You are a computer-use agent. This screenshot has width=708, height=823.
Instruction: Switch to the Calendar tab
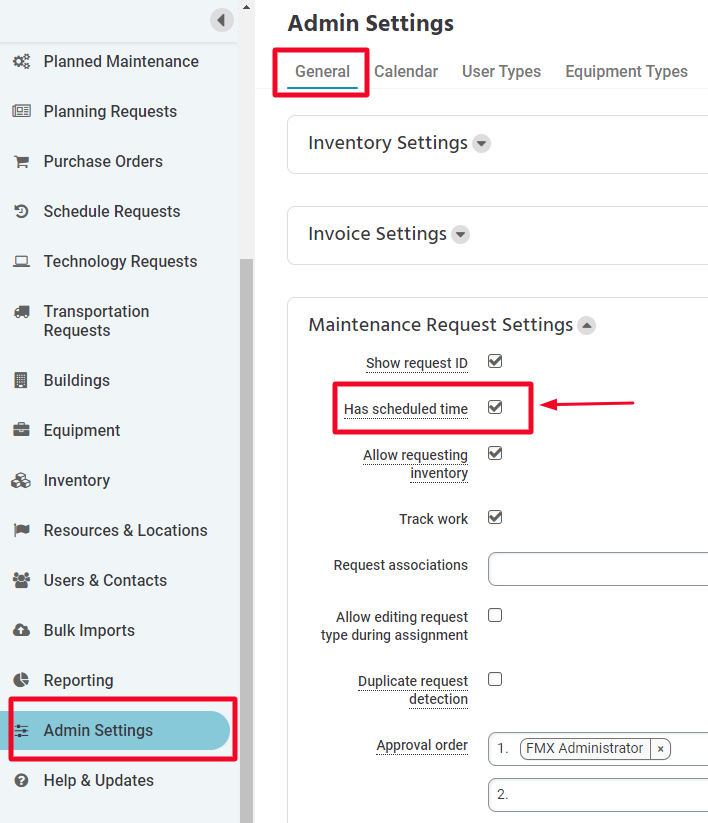coord(406,71)
